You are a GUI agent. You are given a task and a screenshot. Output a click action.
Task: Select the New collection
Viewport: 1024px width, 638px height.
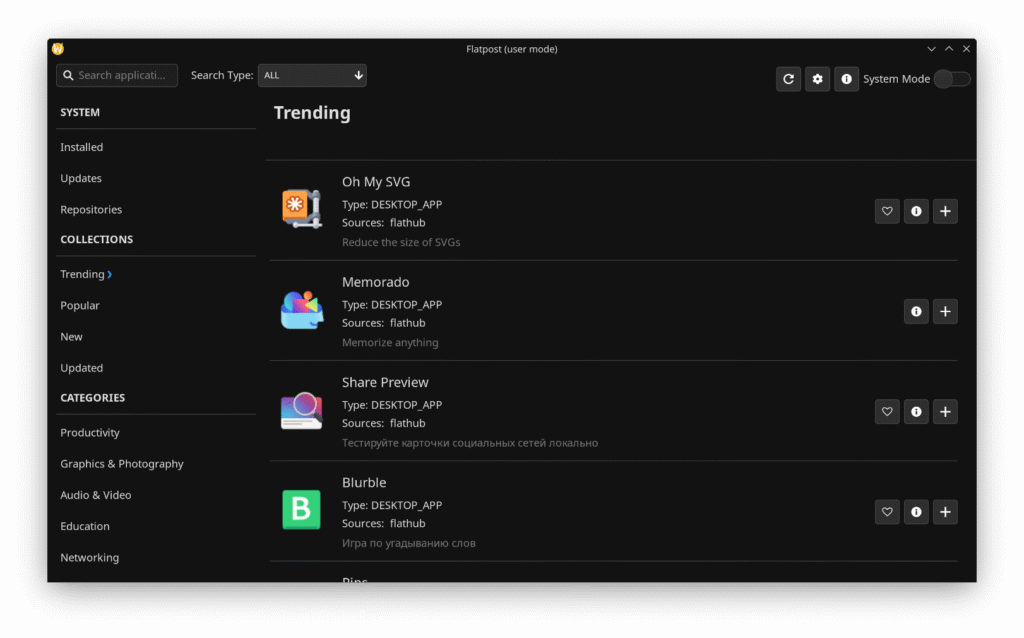(x=71, y=337)
